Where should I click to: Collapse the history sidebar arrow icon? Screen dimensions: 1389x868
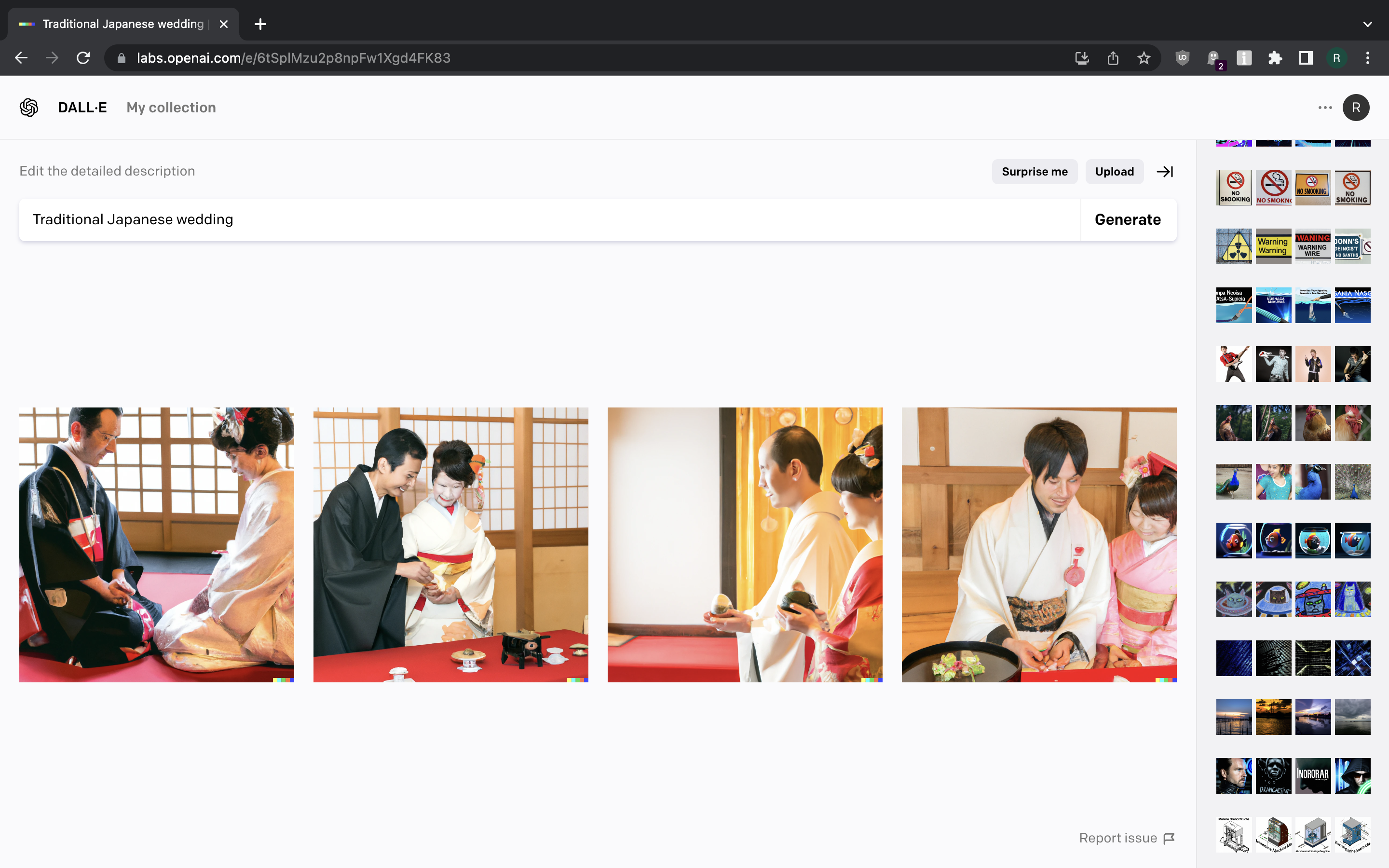coord(1165,172)
